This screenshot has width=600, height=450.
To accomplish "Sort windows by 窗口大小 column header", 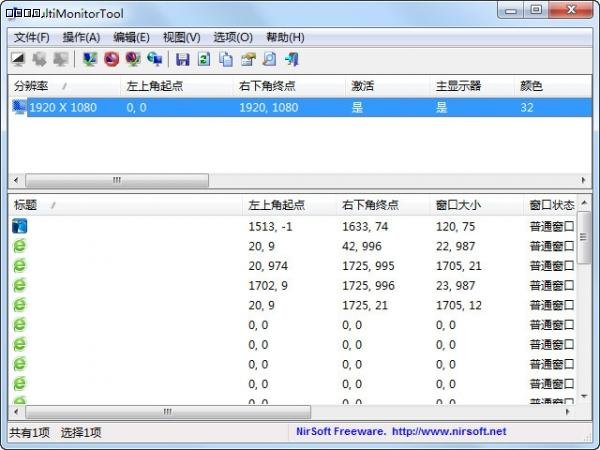I will [477, 205].
